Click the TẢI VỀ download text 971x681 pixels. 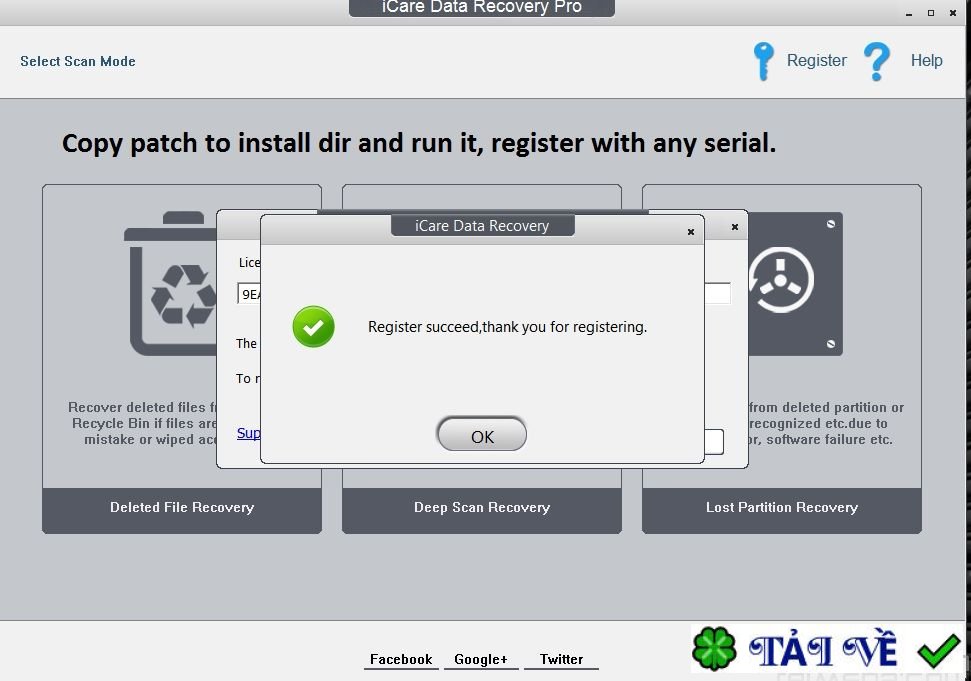pos(823,649)
